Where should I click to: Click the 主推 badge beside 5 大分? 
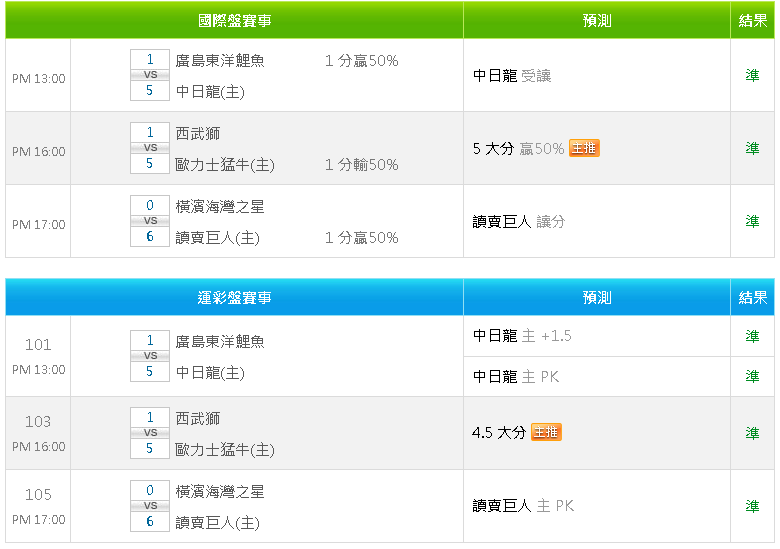[584, 148]
